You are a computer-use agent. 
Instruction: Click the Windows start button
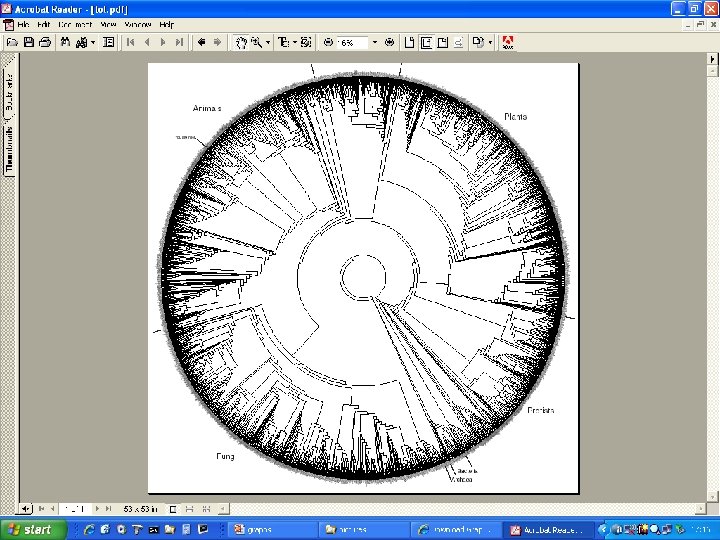33,529
